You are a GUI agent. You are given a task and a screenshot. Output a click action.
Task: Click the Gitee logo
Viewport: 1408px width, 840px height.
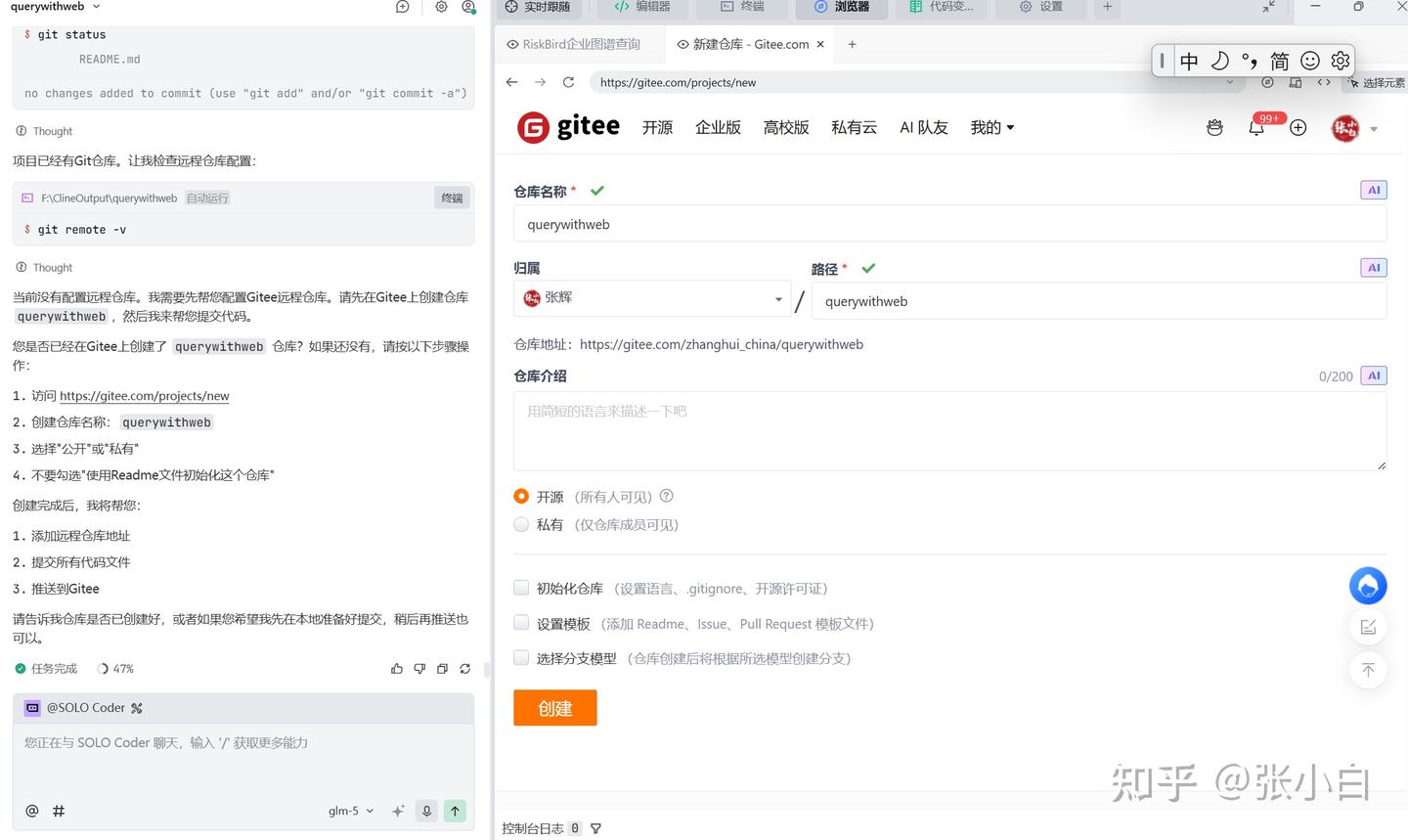point(568,127)
